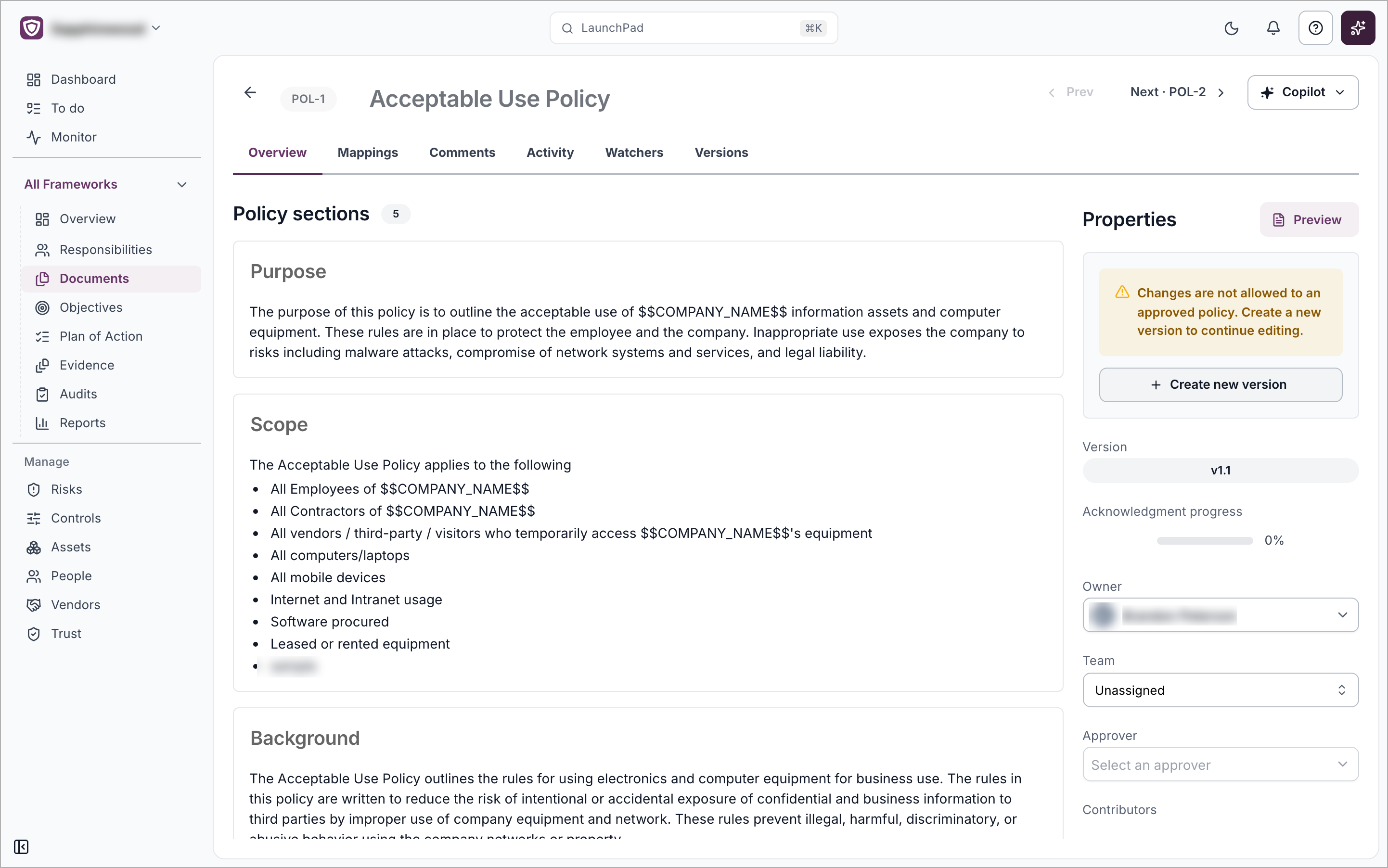This screenshot has width=1388, height=868.
Task: Expand the workspace name dropdown
Action: click(155, 27)
